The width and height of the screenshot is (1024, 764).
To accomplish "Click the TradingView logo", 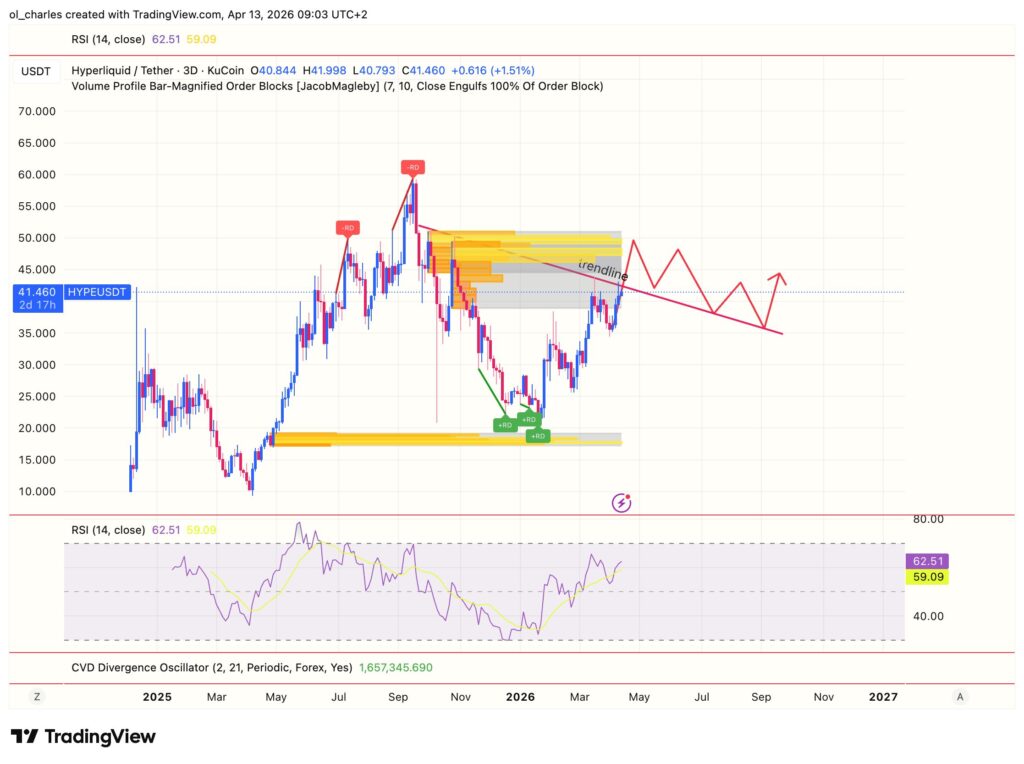I will [x=83, y=737].
